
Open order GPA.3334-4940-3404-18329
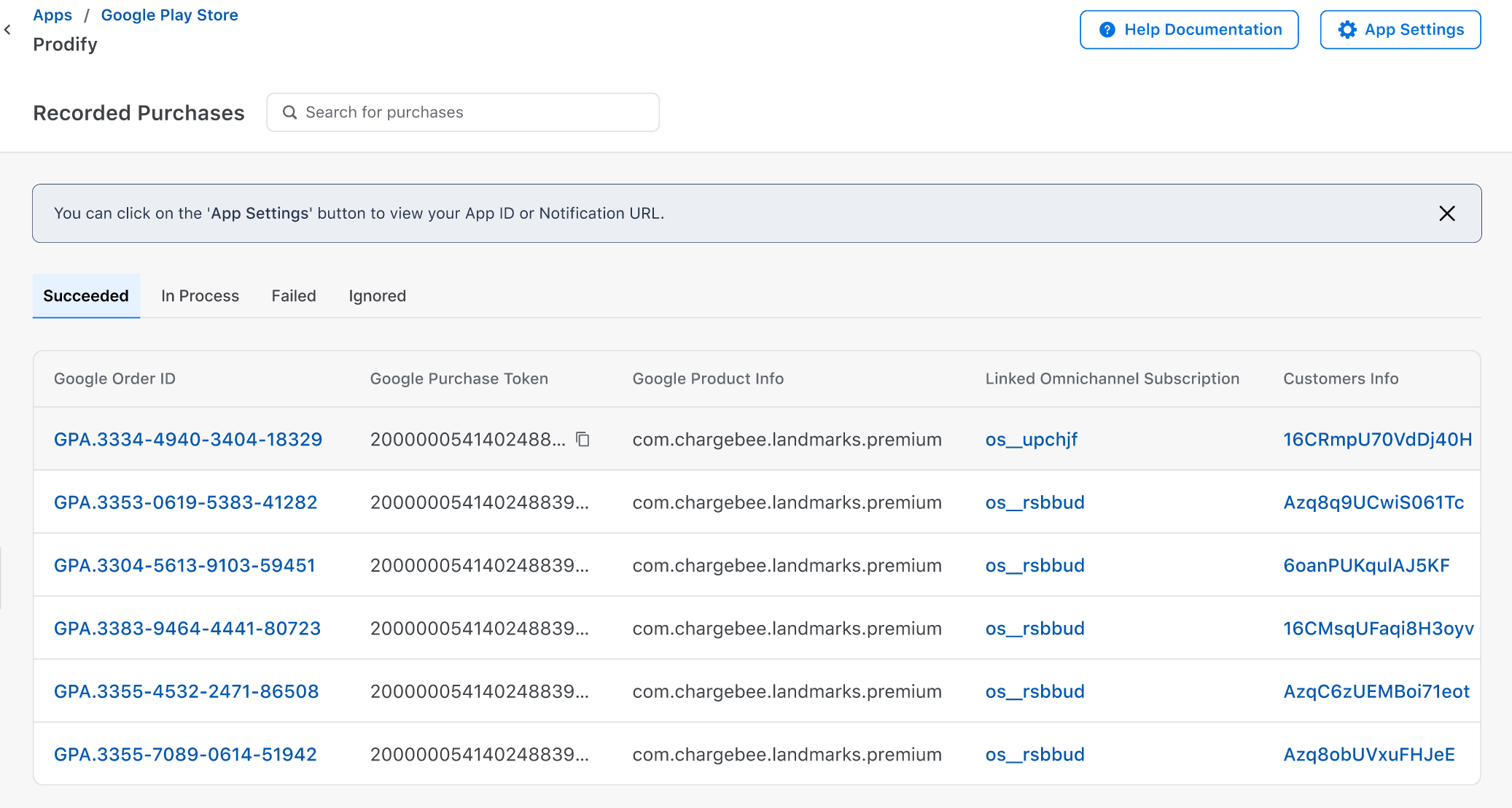(x=188, y=440)
